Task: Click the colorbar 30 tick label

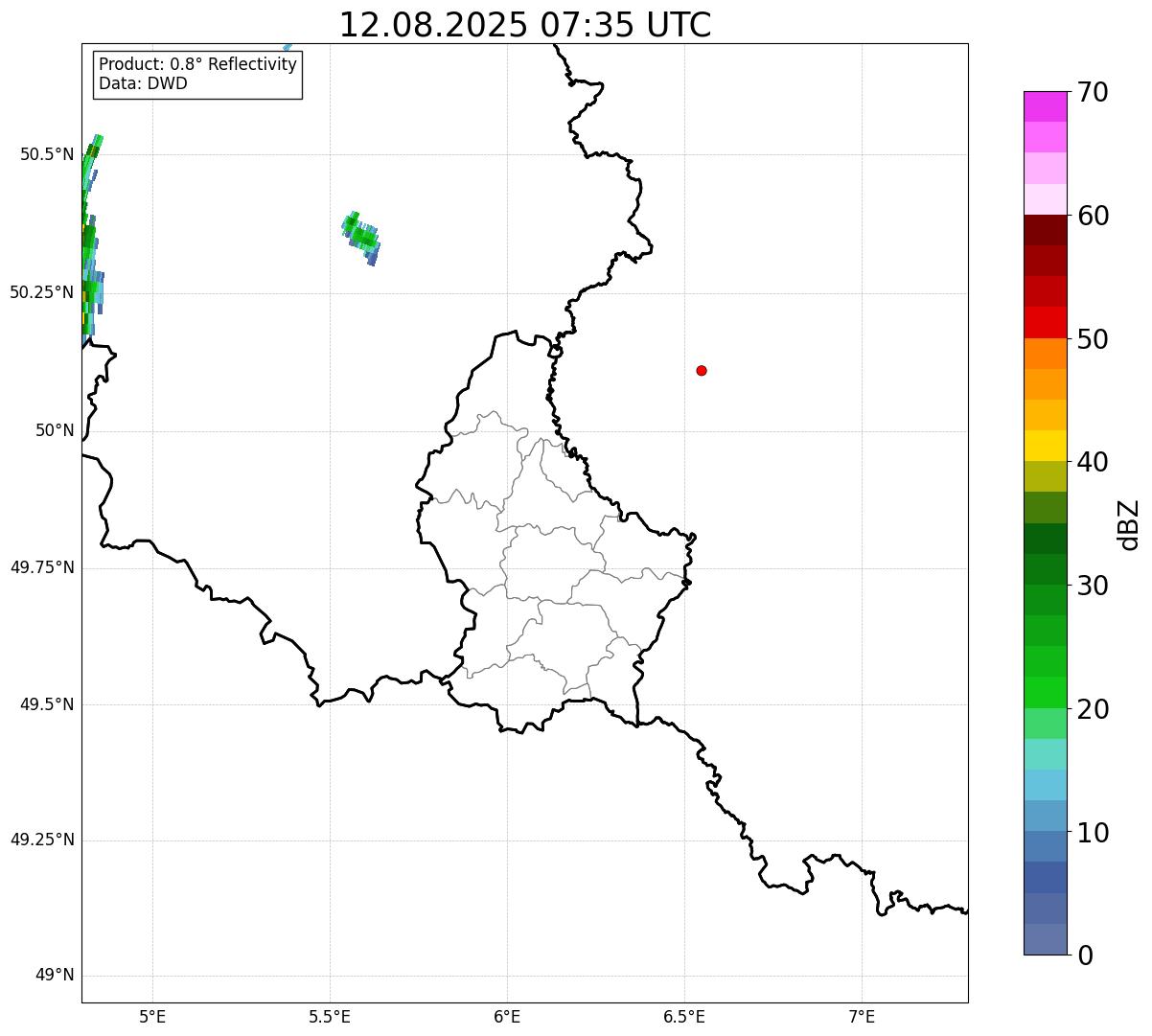Action: (1093, 586)
